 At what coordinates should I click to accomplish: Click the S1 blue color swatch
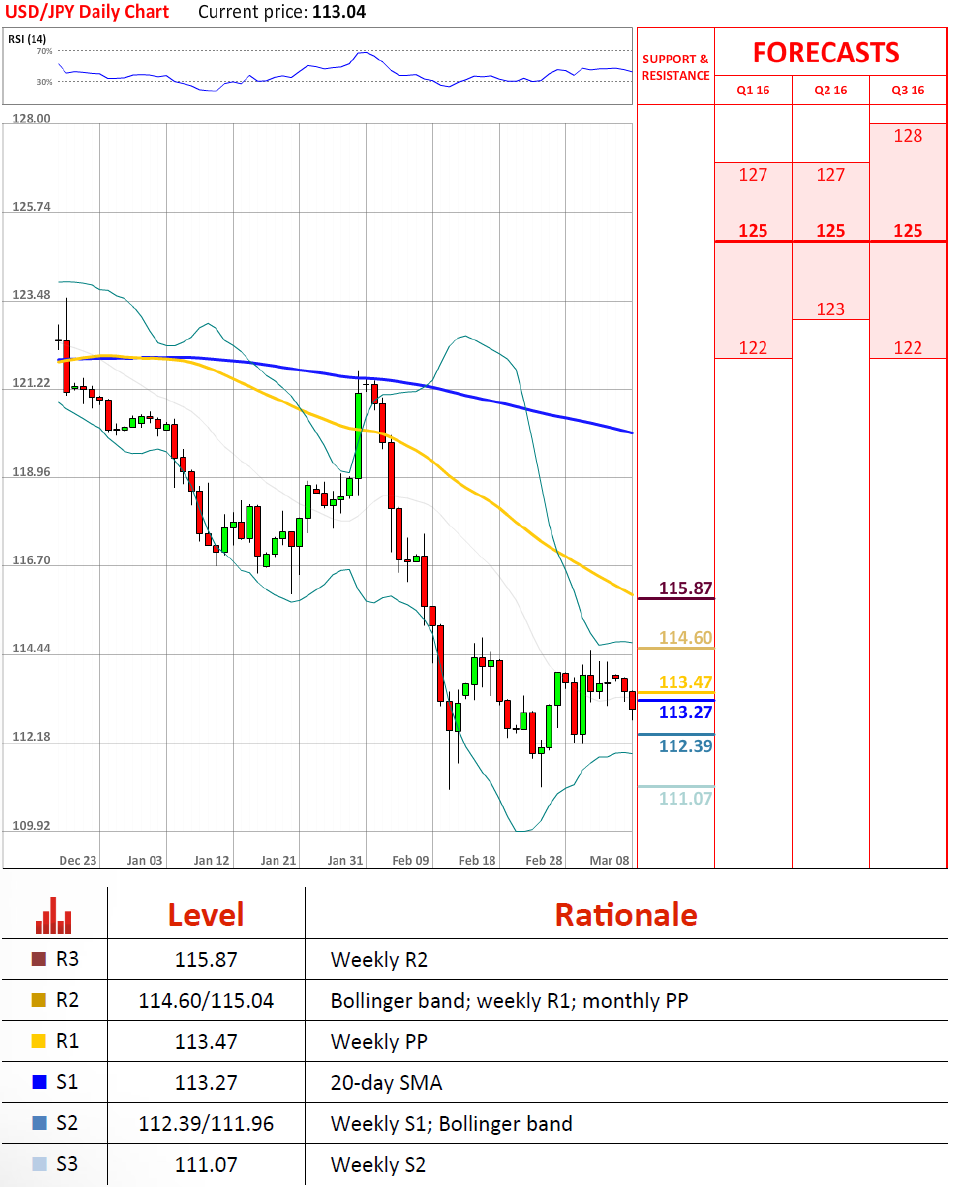point(39,1082)
